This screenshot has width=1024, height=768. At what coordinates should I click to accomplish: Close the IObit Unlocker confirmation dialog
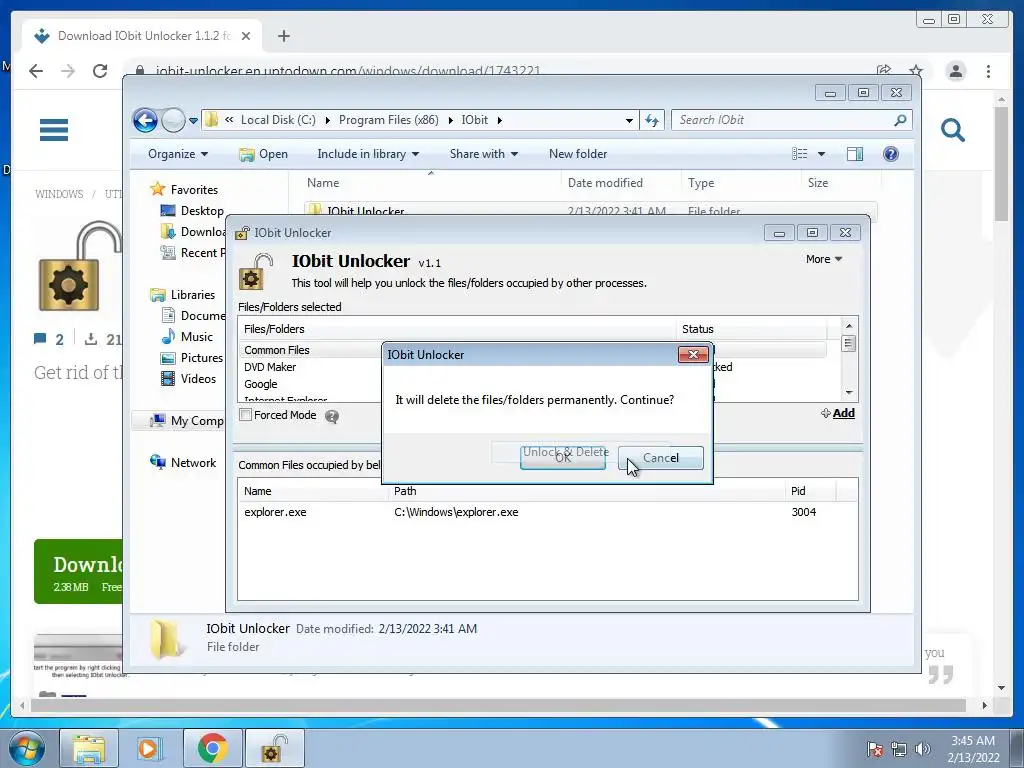tap(693, 355)
